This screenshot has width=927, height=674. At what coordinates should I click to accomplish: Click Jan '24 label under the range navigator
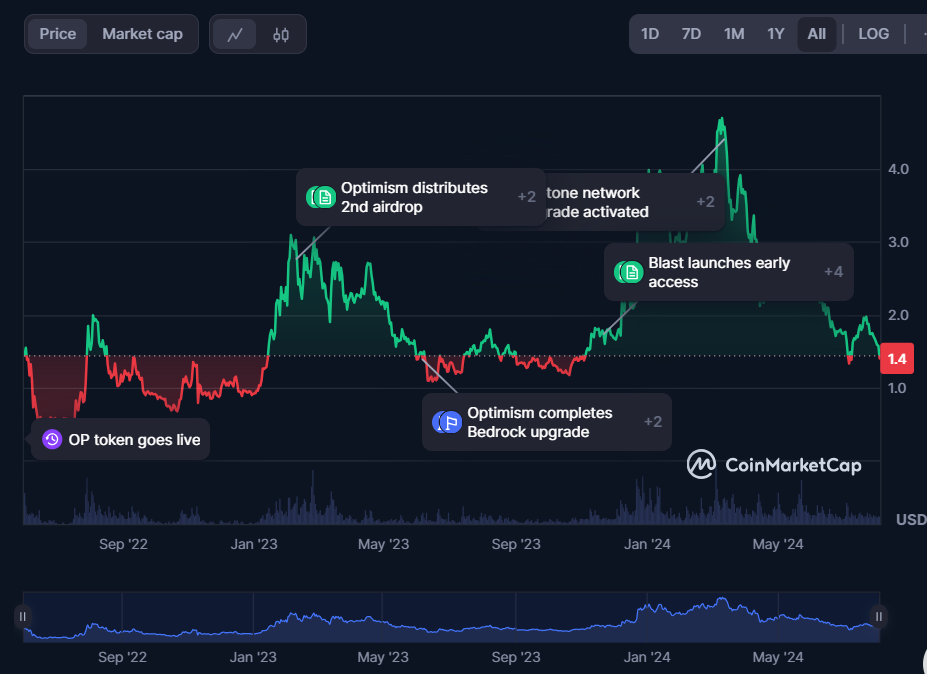[647, 657]
